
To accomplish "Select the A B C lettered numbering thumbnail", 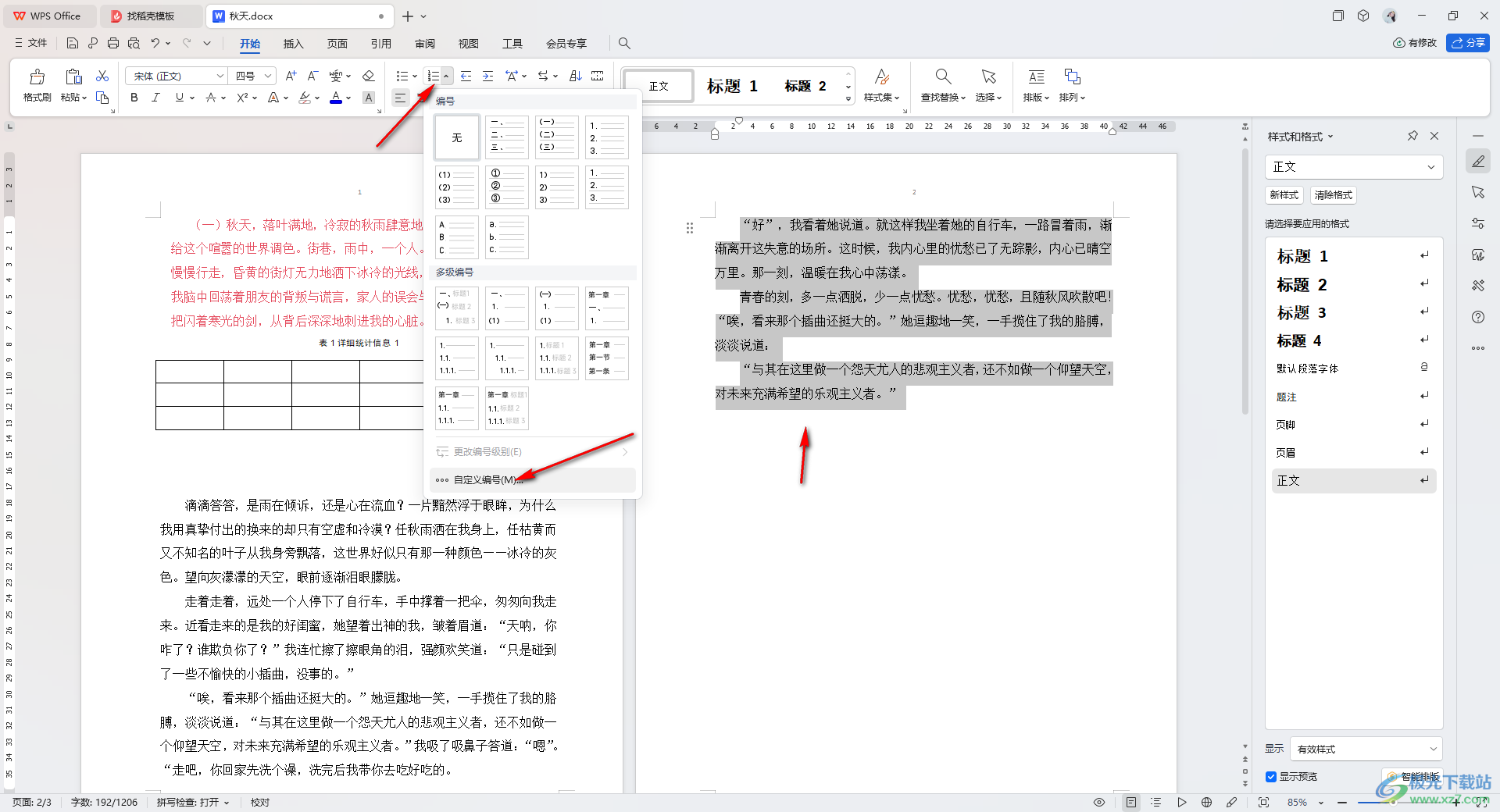I will (457, 237).
